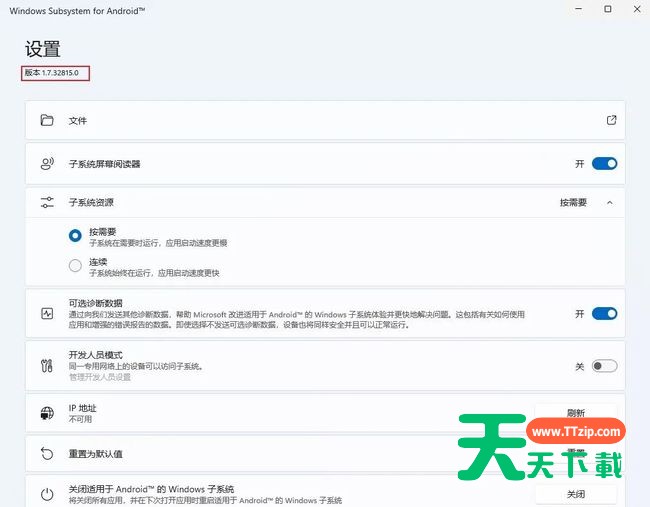This screenshot has width=650, height=507.
Task: Click 子系统在需要时运行 description text
Action: pyautogui.click(x=158, y=243)
